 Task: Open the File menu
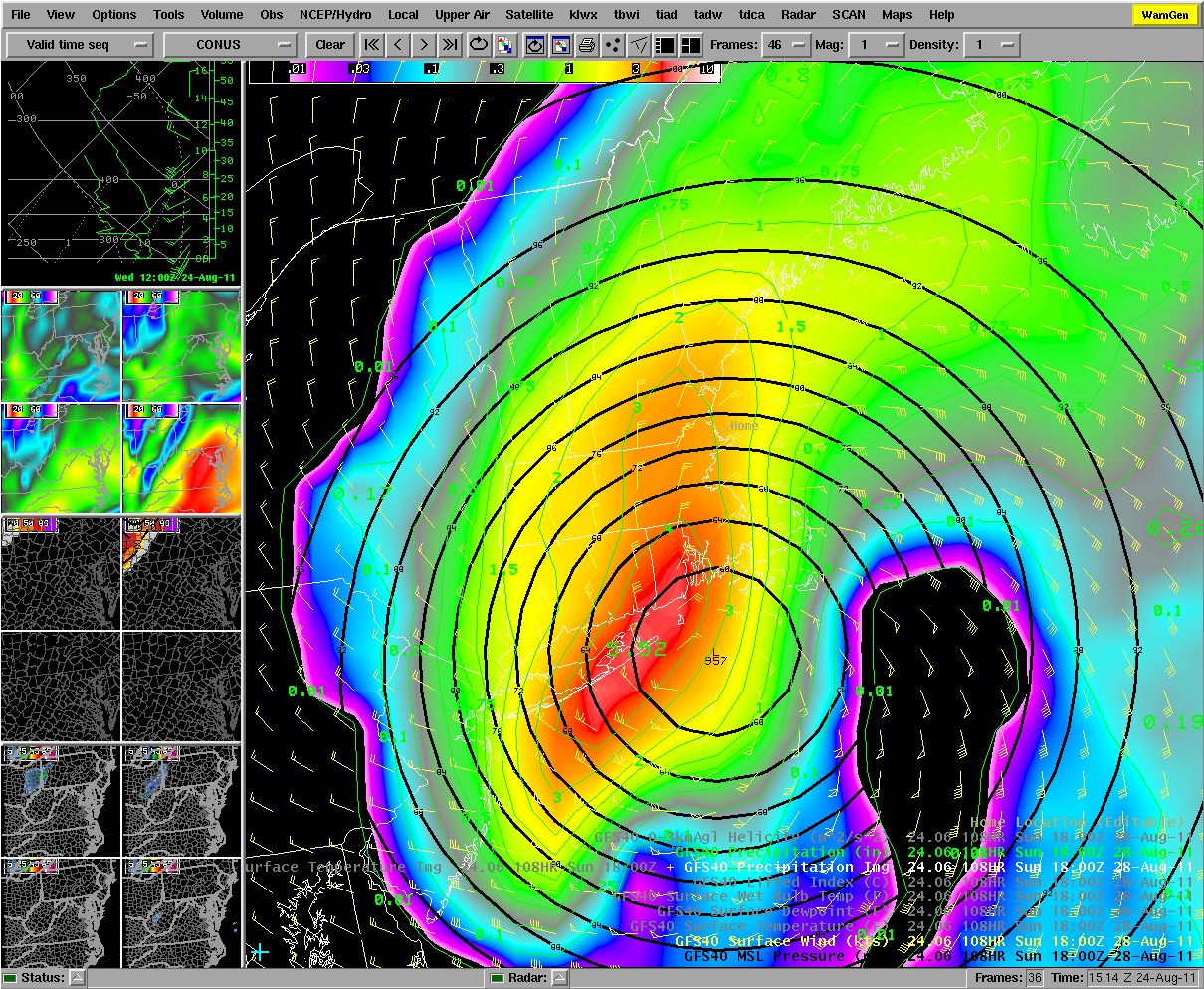(x=20, y=15)
